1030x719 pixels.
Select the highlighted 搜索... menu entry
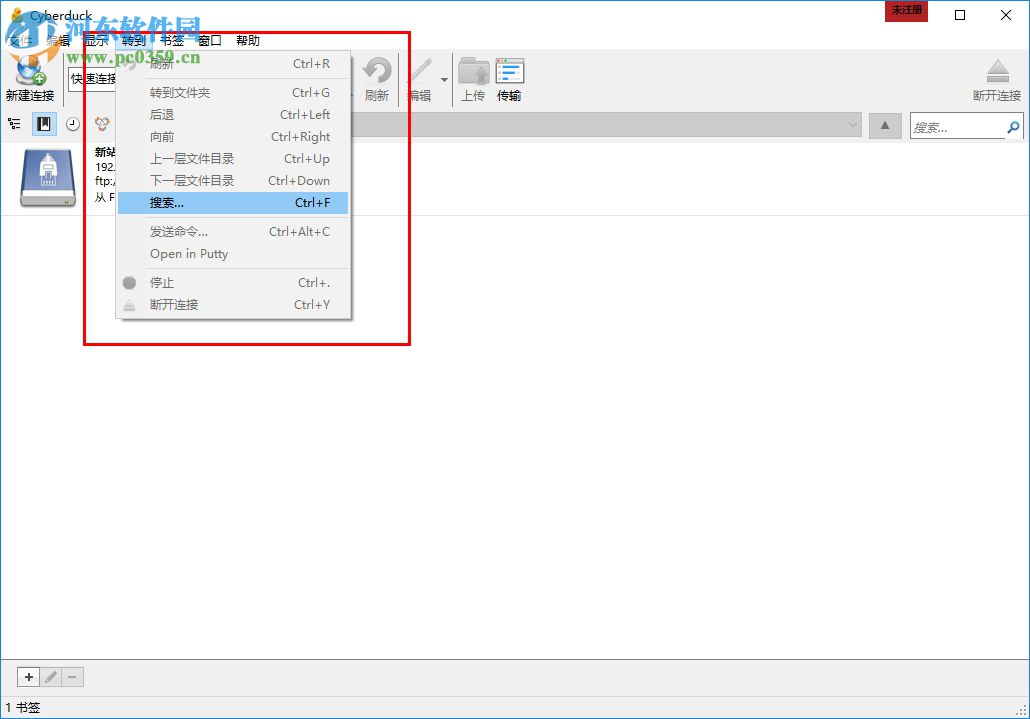click(233, 202)
